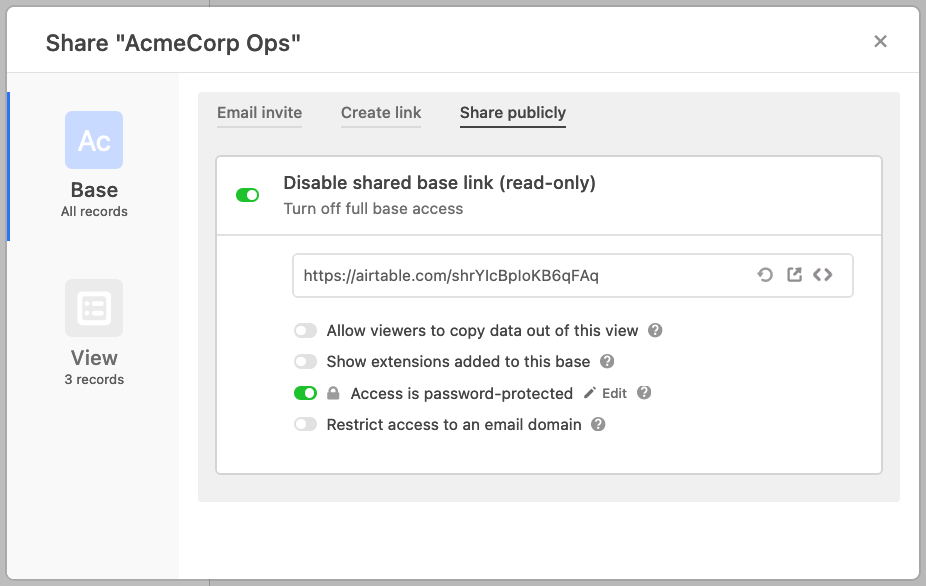Show embed code for shared link
926x586 pixels.
tap(823, 275)
